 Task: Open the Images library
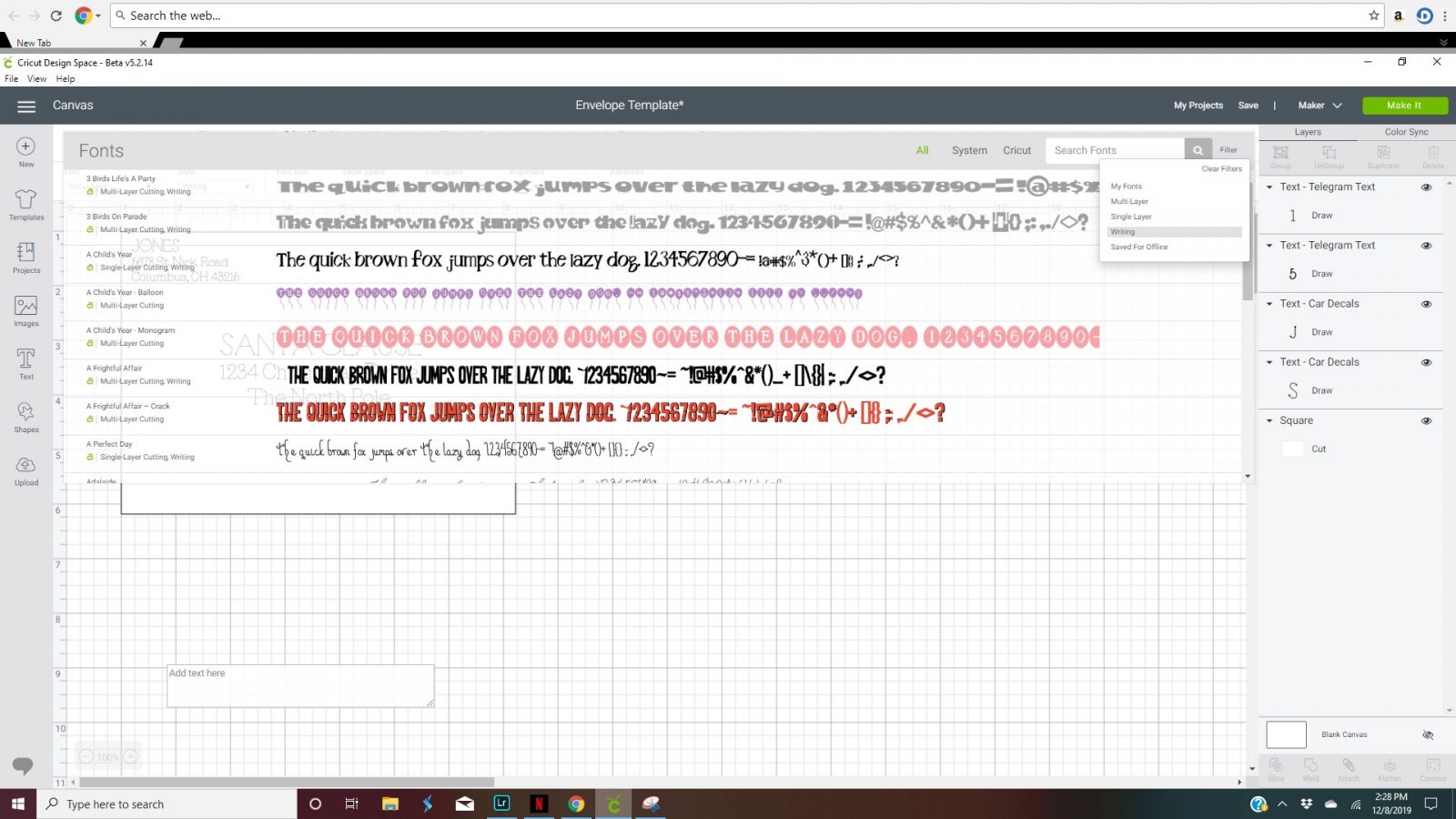pos(25,309)
